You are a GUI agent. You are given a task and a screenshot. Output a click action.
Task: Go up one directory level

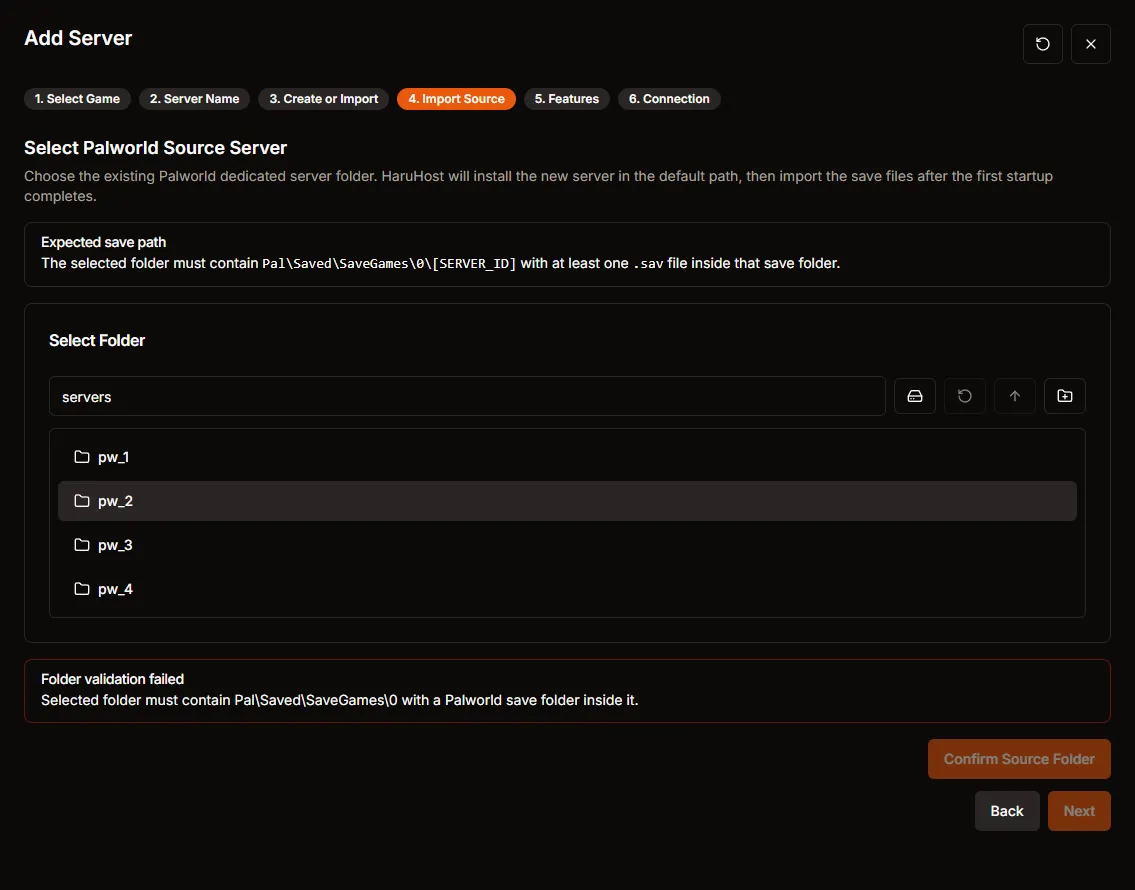point(1014,396)
